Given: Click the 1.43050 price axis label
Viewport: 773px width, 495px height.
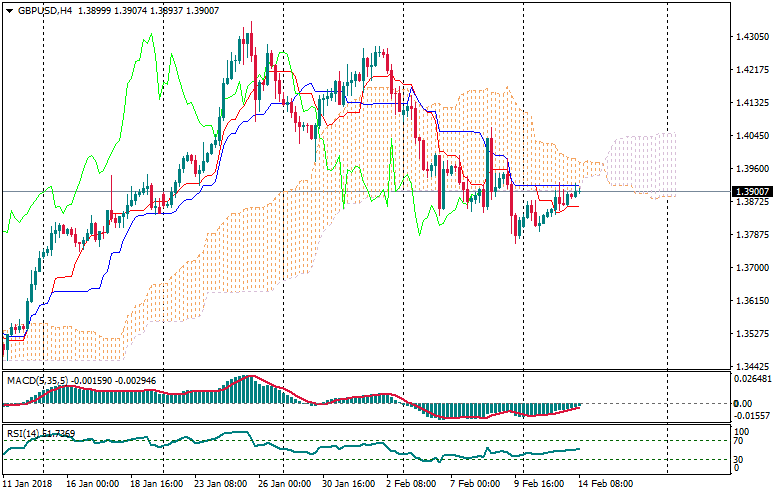Looking at the screenshot, I should point(751,37).
